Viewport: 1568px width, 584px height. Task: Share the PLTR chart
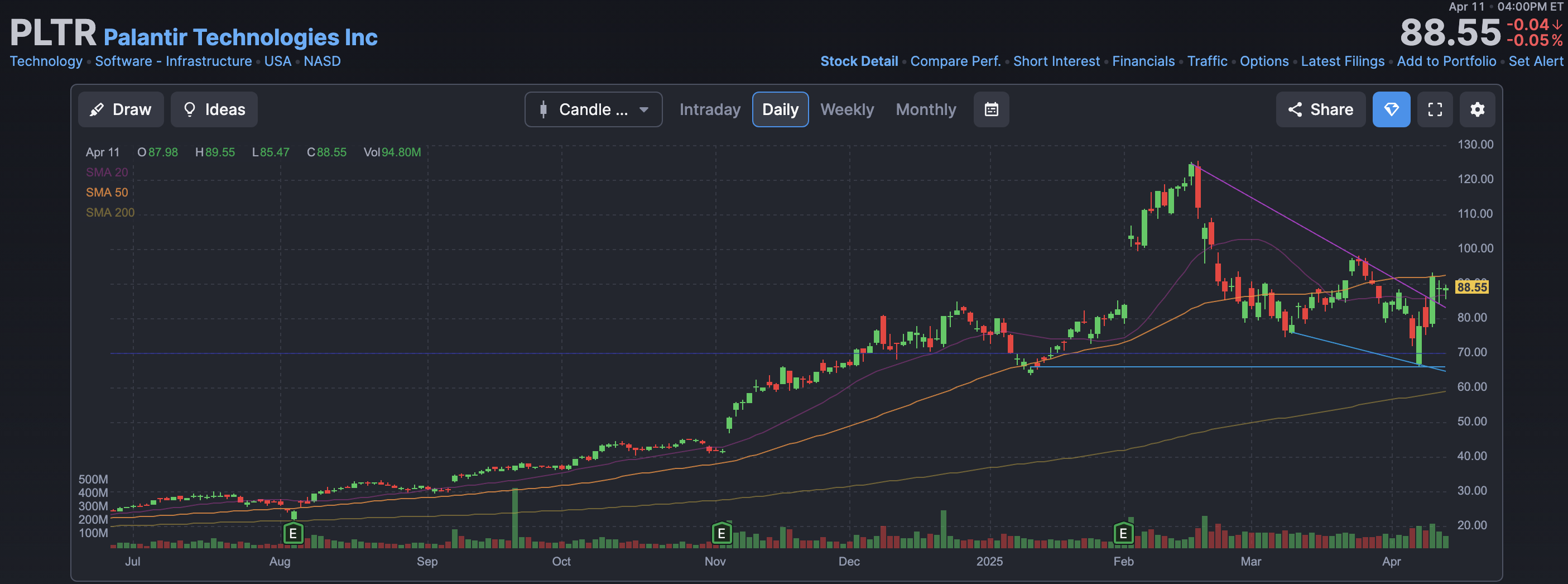click(1320, 109)
